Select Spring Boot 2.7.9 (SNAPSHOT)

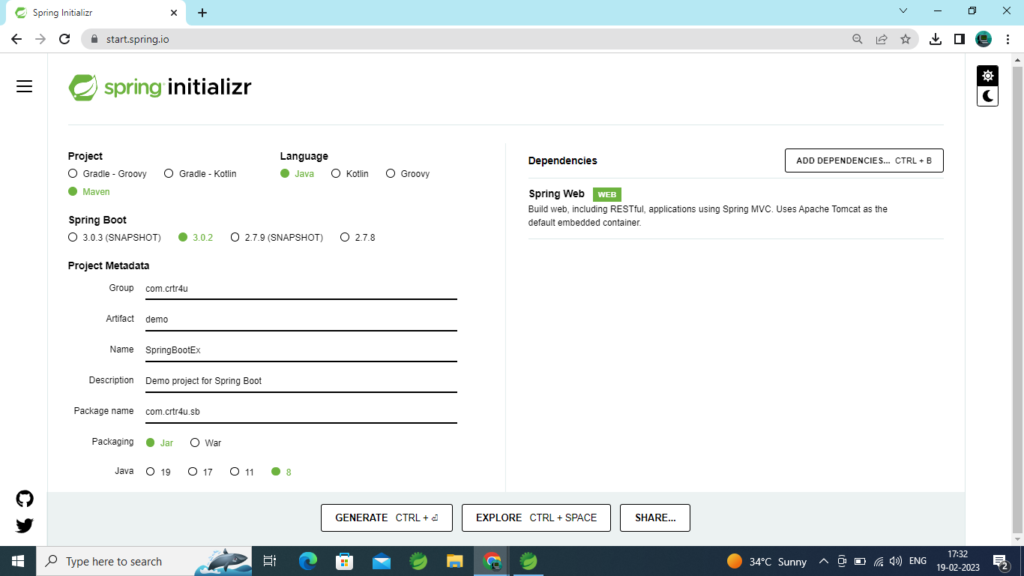click(x=277, y=237)
